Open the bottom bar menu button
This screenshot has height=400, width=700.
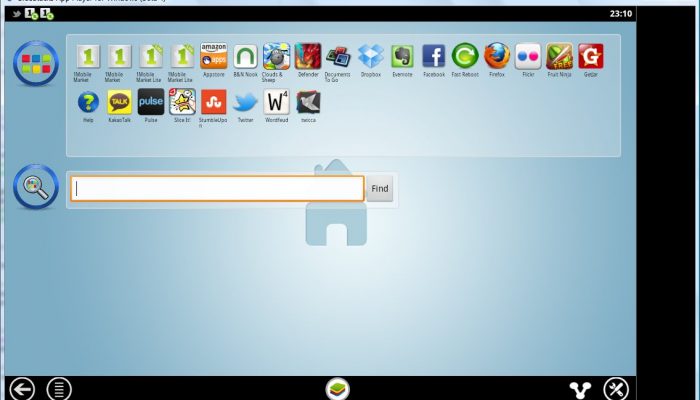[59, 388]
